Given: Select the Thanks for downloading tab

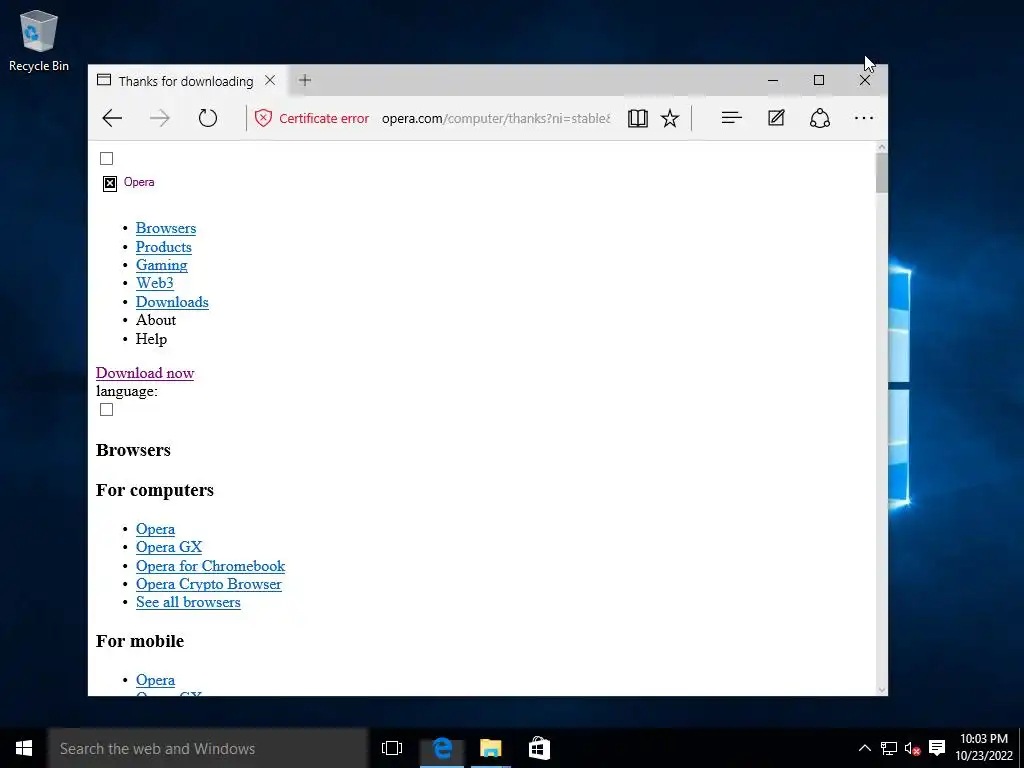Looking at the screenshot, I should (186, 81).
